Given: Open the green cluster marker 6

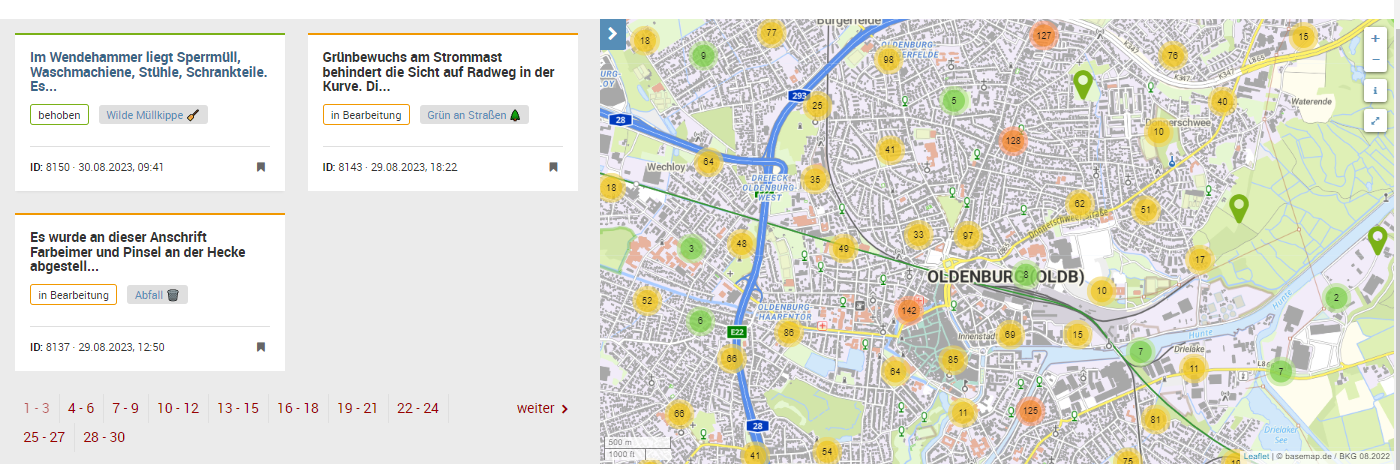Looking at the screenshot, I should (700, 321).
